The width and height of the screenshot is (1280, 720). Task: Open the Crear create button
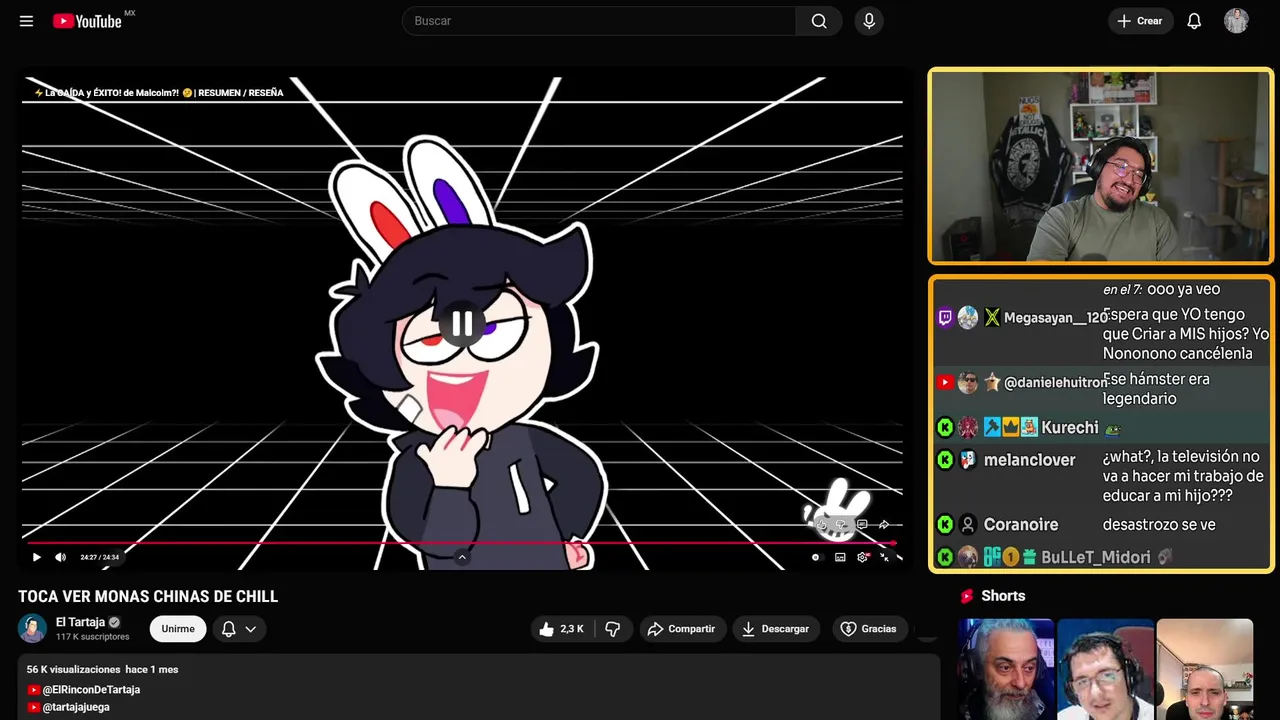pyautogui.click(x=1140, y=21)
